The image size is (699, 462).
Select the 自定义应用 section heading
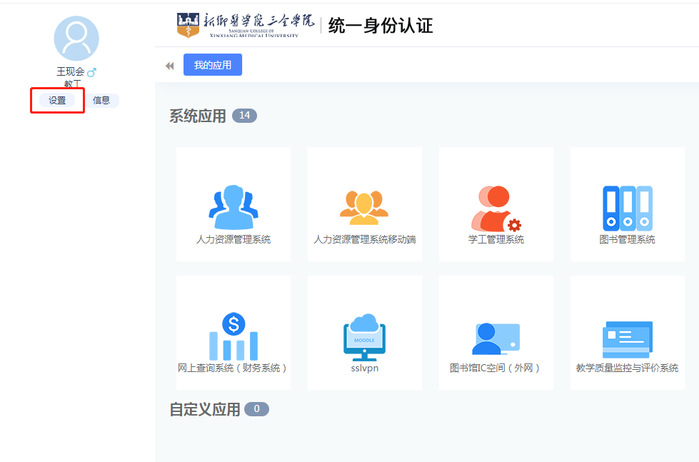coord(205,409)
